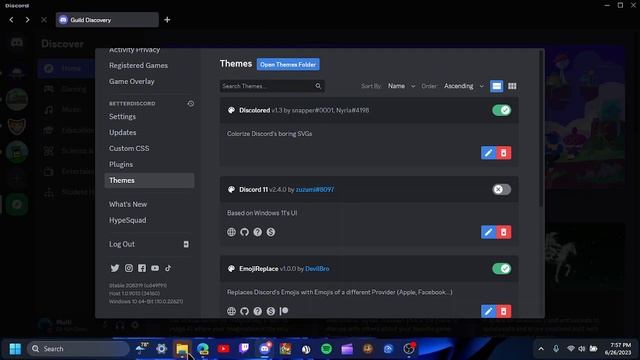Viewport: 640px width, 360px height.
Task: Open the Windows Start menu
Action: (15, 349)
